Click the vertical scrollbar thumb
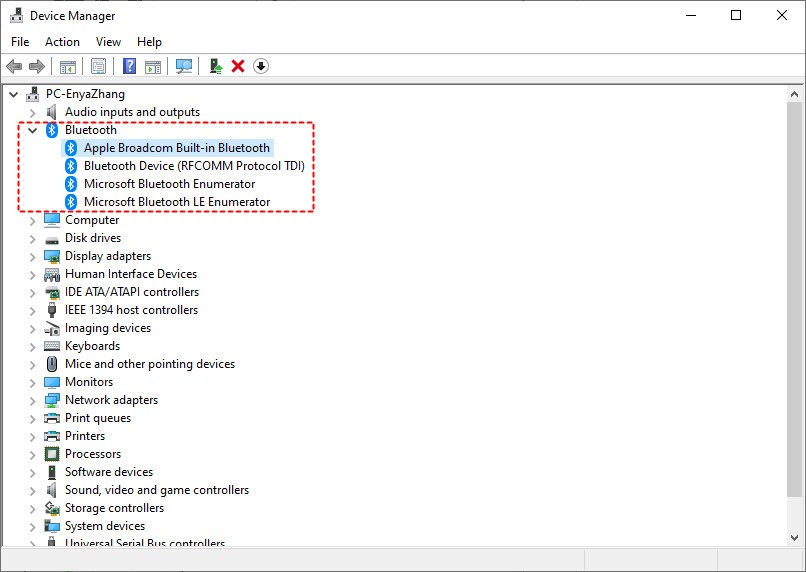This screenshot has width=806, height=572. click(794, 299)
